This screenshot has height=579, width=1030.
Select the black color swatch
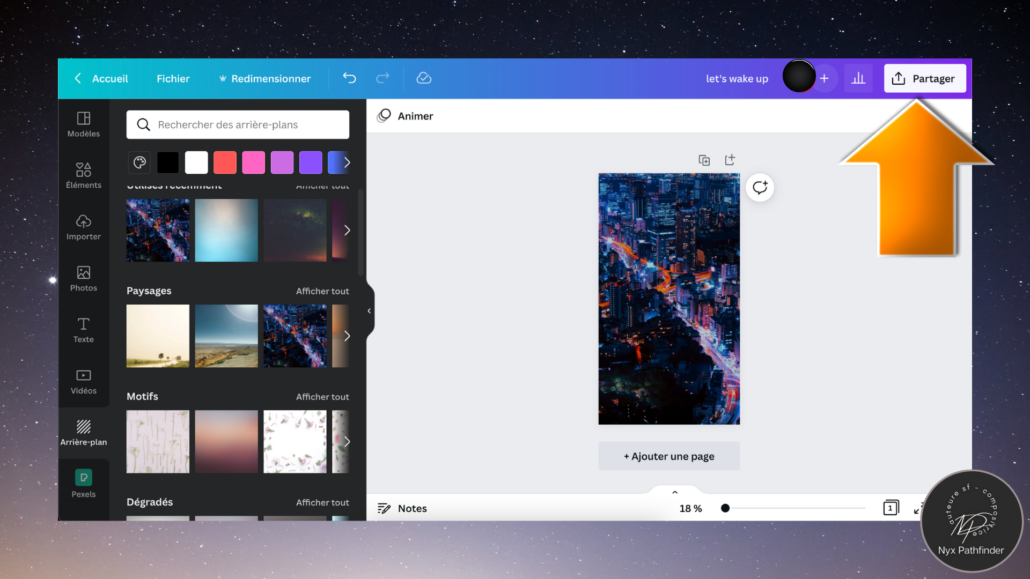168,162
